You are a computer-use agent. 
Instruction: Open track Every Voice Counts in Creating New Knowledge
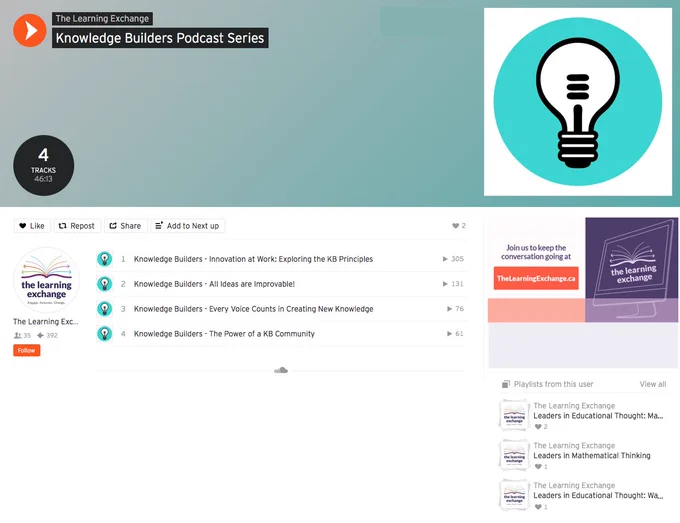pyautogui.click(x=253, y=309)
